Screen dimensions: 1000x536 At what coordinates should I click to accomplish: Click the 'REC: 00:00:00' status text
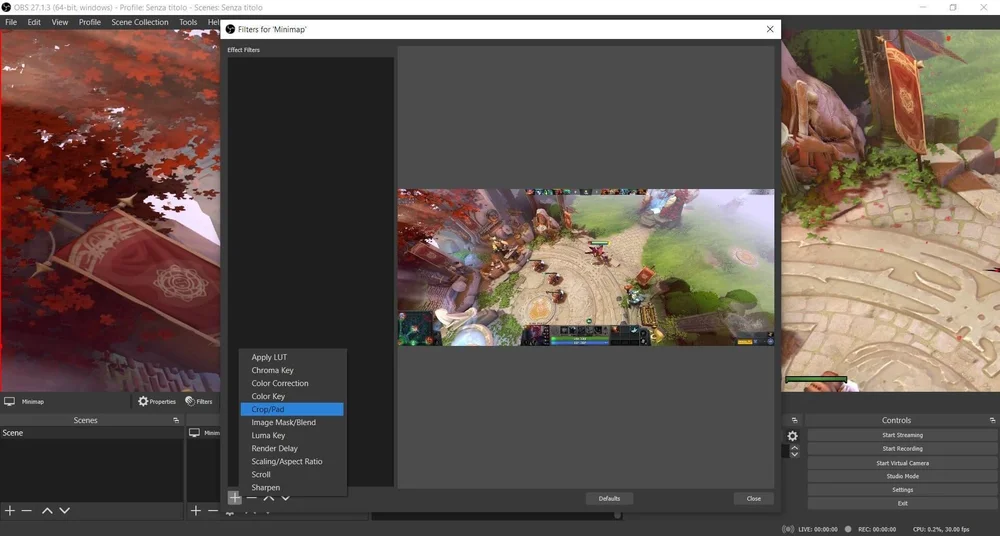(x=877, y=529)
